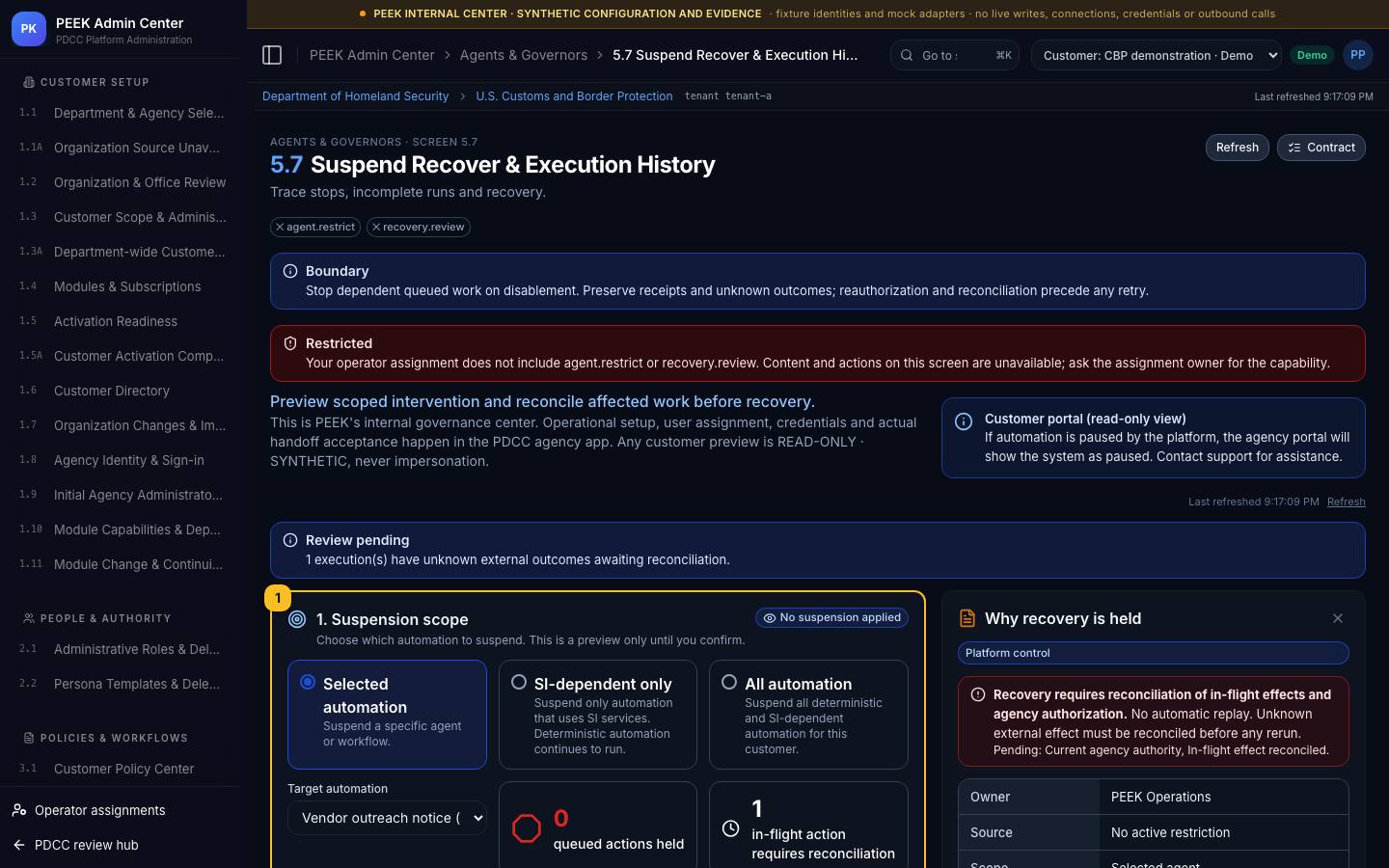This screenshot has width=1389, height=868.
Task: Open the Contract button
Action: pos(1321,148)
